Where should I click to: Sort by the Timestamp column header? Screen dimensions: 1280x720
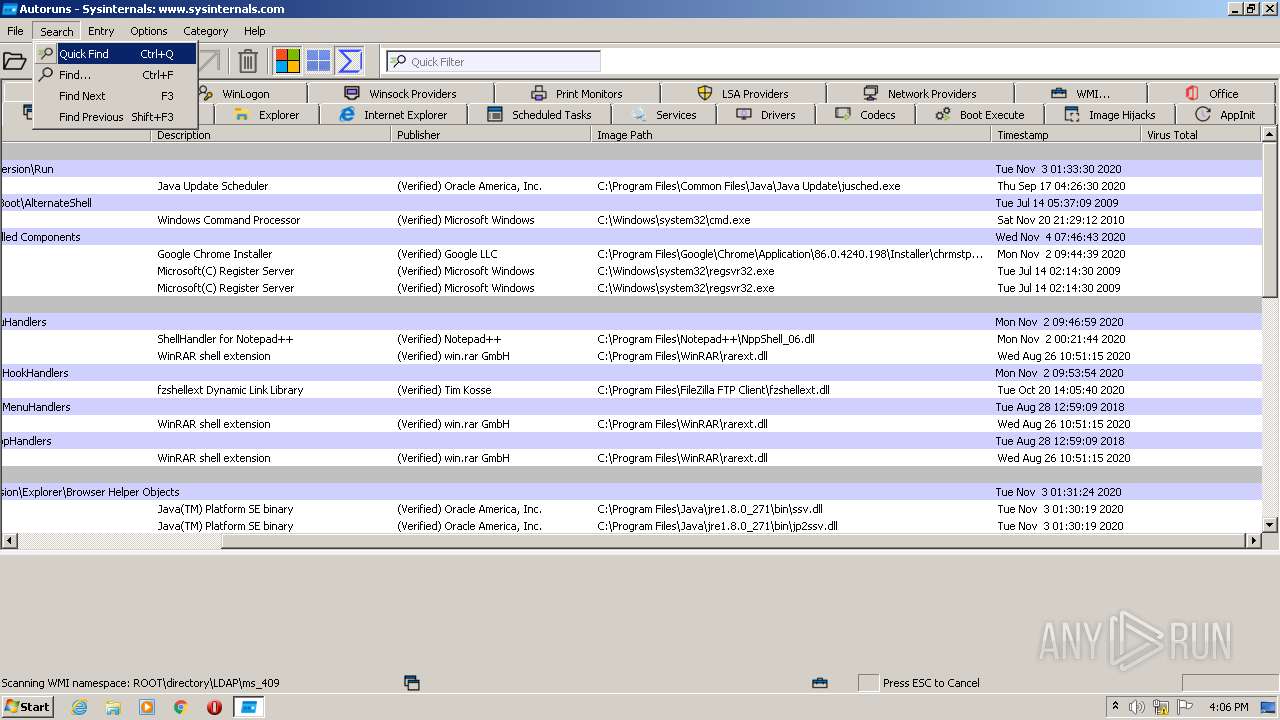click(1066, 135)
